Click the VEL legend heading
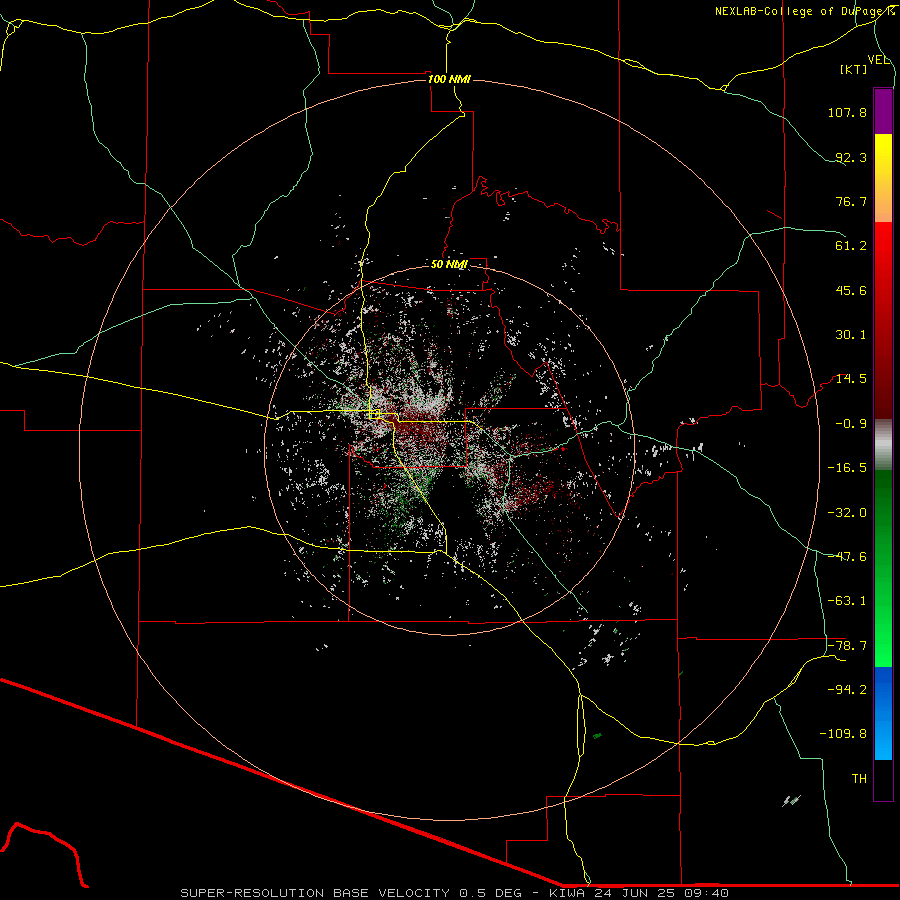The height and width of the screenshot is (900, 900). pyautogui.click(x=878, y=60)
